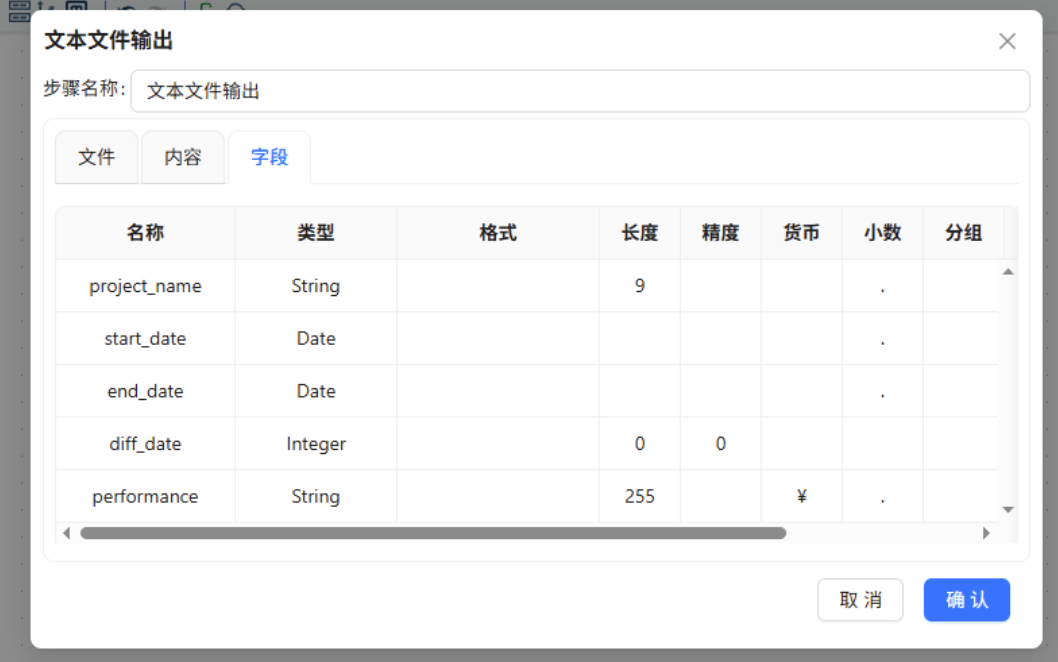Click the 格式 column header
Image resolution: width=1058 pixels, height=662 pixels.
(498, 233)
